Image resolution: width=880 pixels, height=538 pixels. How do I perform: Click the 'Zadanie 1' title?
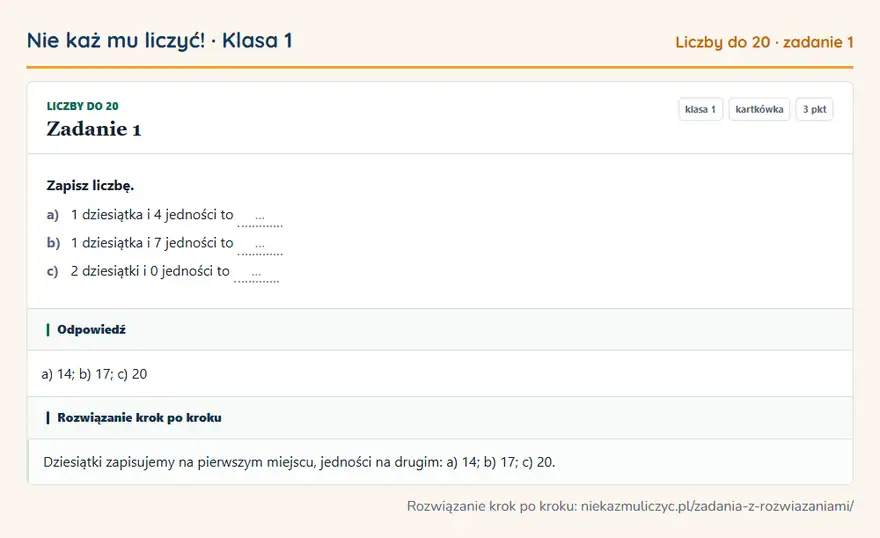click(x=94, y=129)
